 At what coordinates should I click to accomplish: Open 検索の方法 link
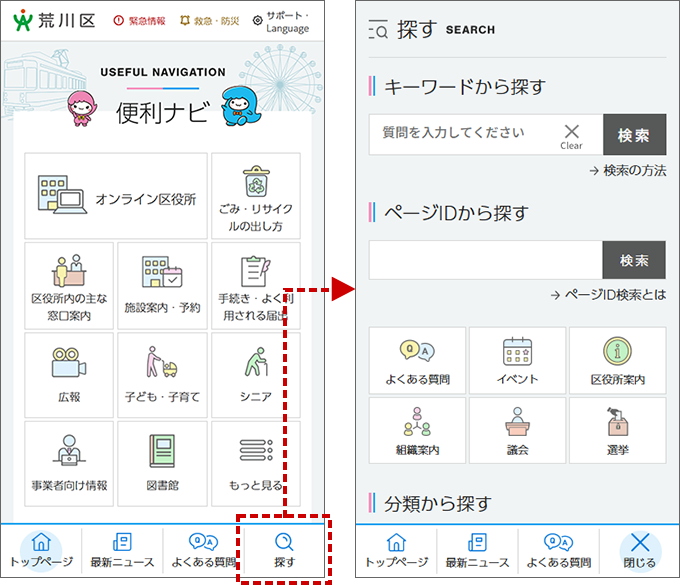click(x=628, y=171)
